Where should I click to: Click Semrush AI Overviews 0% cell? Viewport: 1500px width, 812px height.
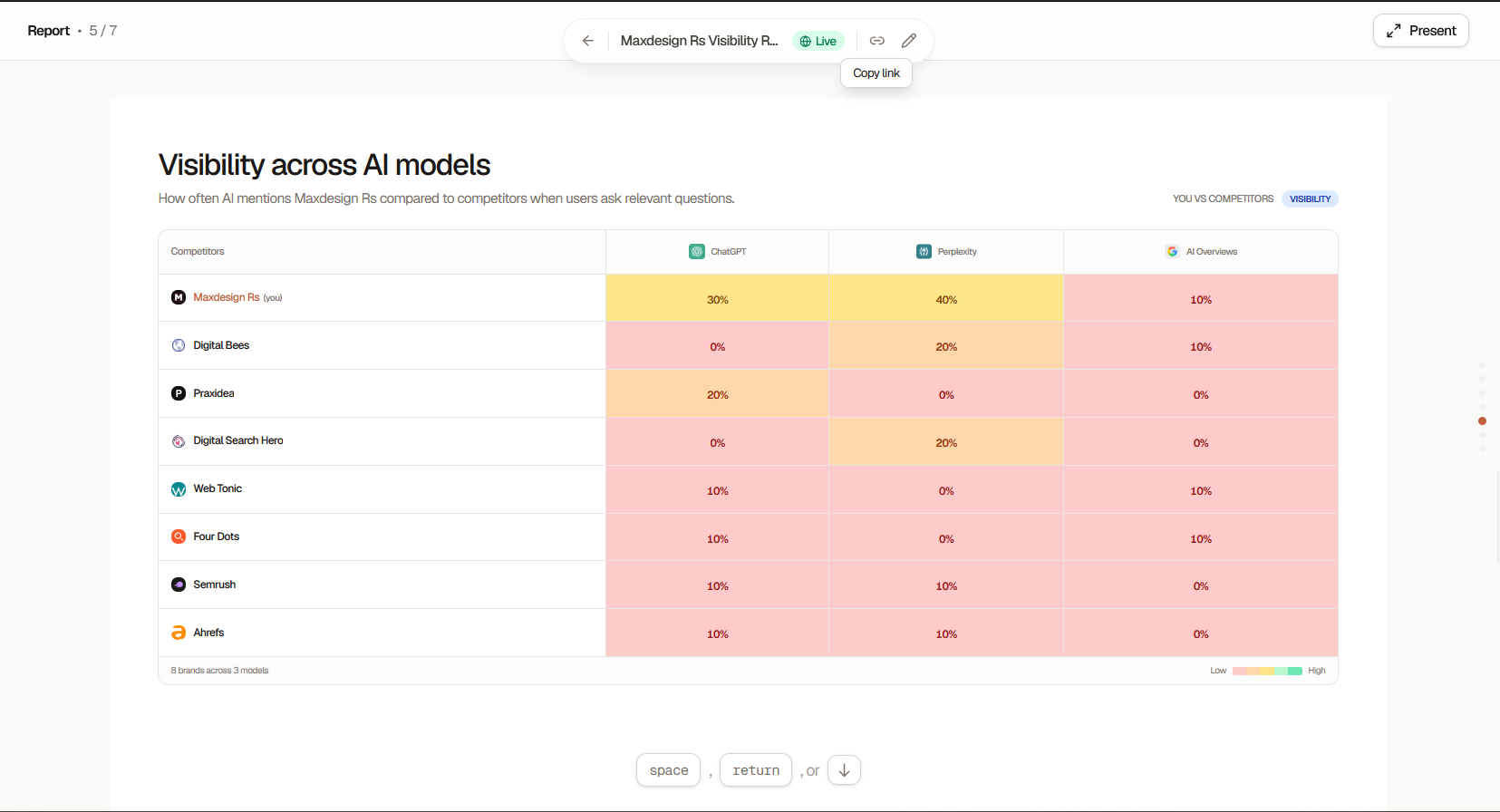click(x=1201, y=585)
